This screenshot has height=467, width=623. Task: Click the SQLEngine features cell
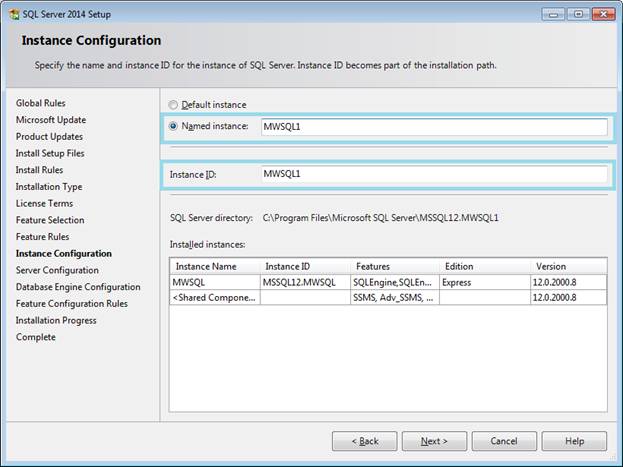395,282
